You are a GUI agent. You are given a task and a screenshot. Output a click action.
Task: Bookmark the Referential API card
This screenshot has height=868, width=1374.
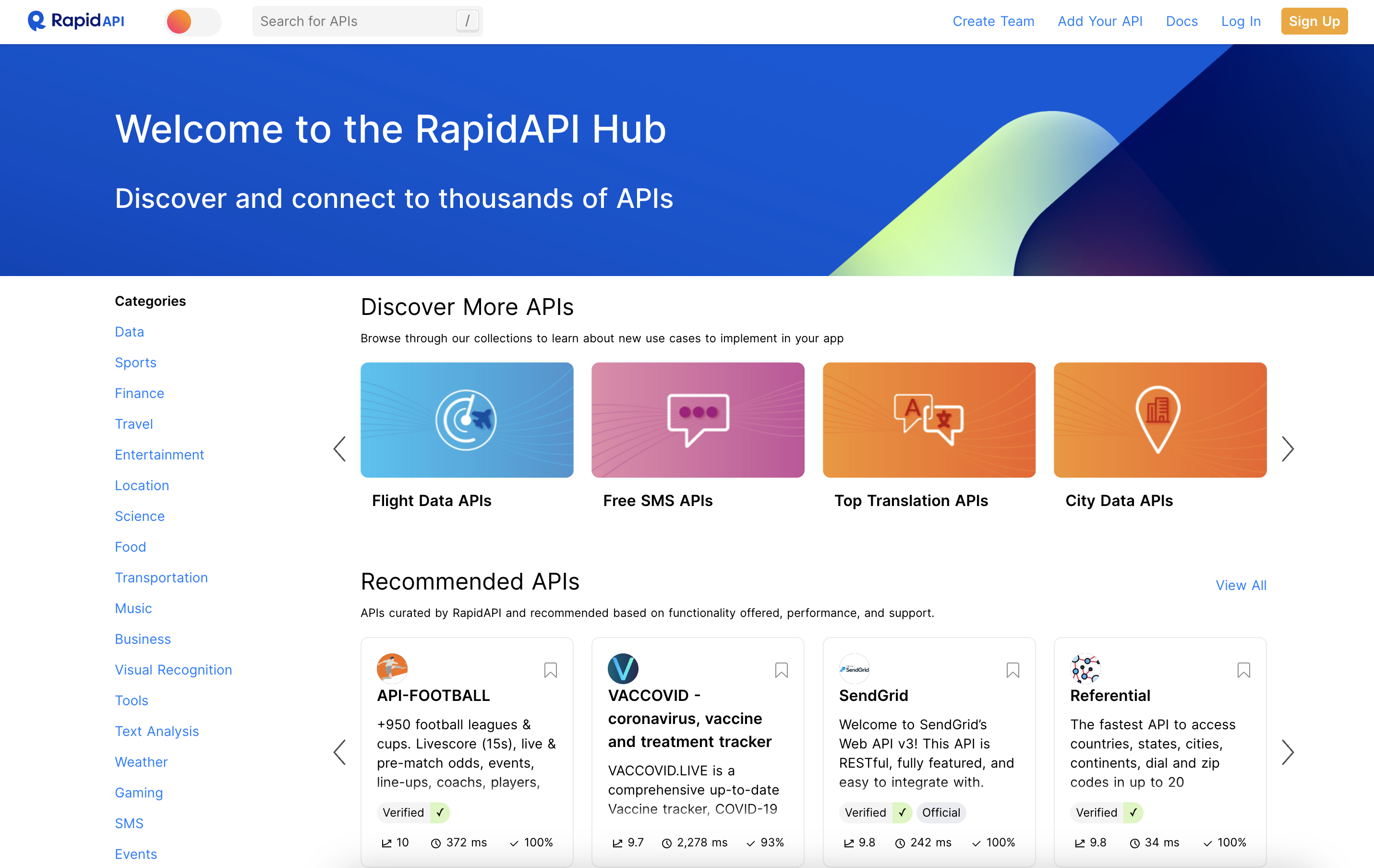tap(1243, 670)
